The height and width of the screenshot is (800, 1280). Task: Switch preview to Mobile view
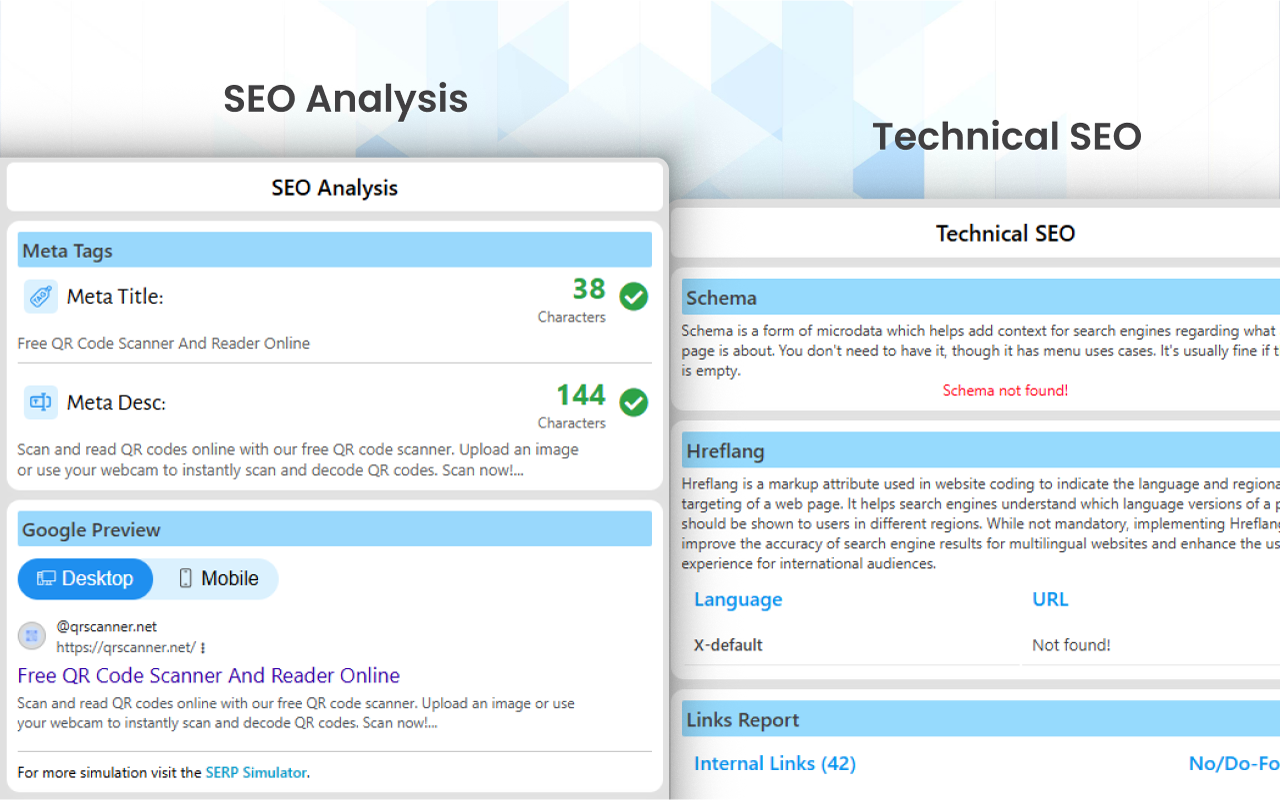click(217, 578)
